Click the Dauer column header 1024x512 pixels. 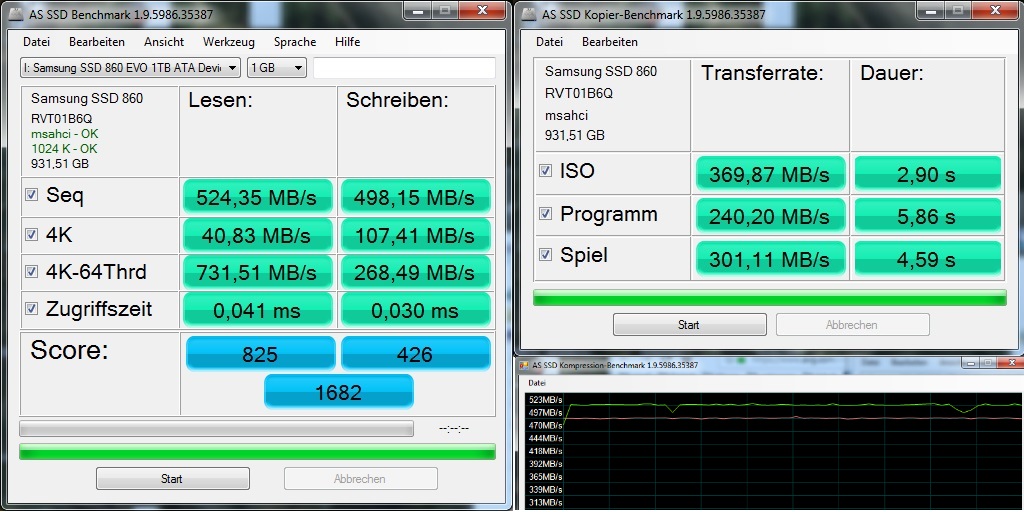(x=891, y=73)
